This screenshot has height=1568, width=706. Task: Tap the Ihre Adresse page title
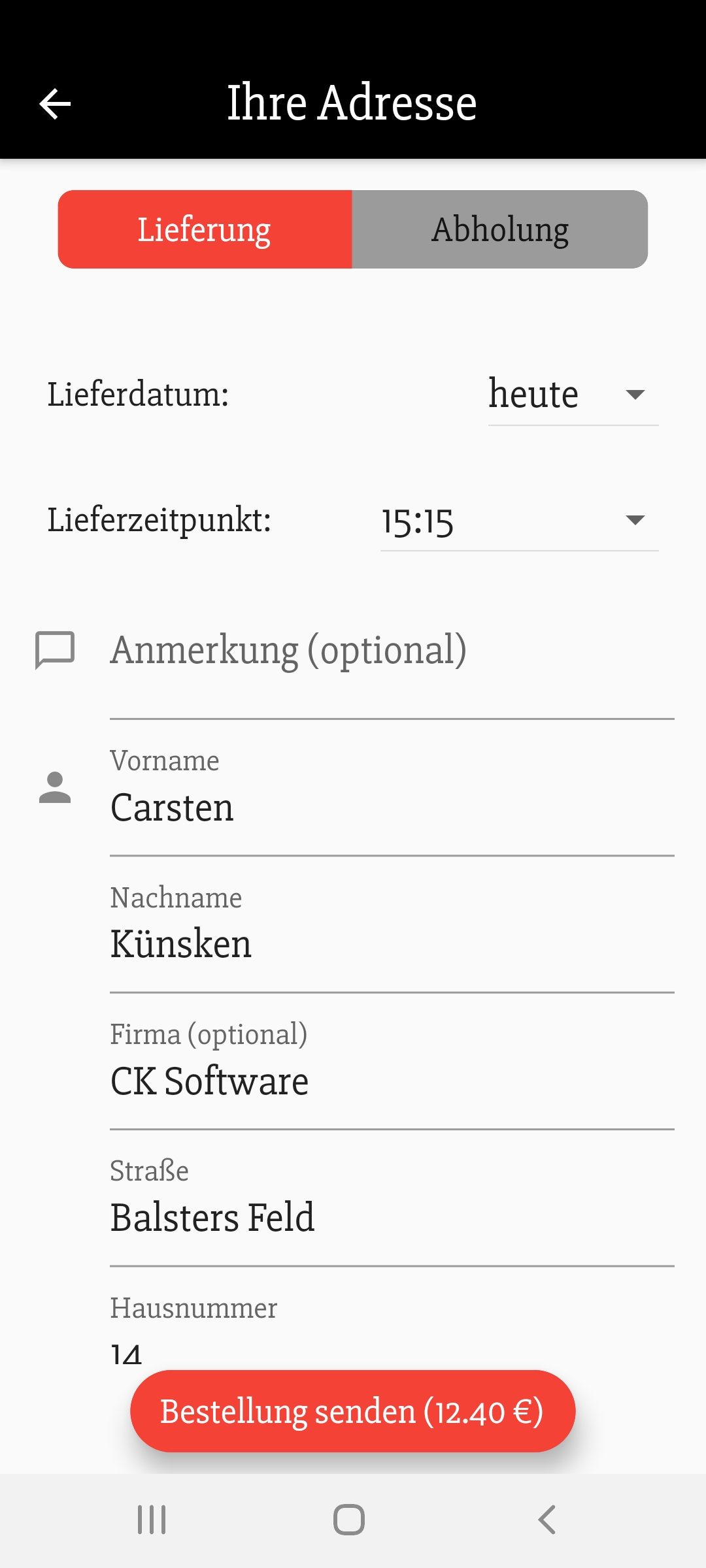(352, 103)
